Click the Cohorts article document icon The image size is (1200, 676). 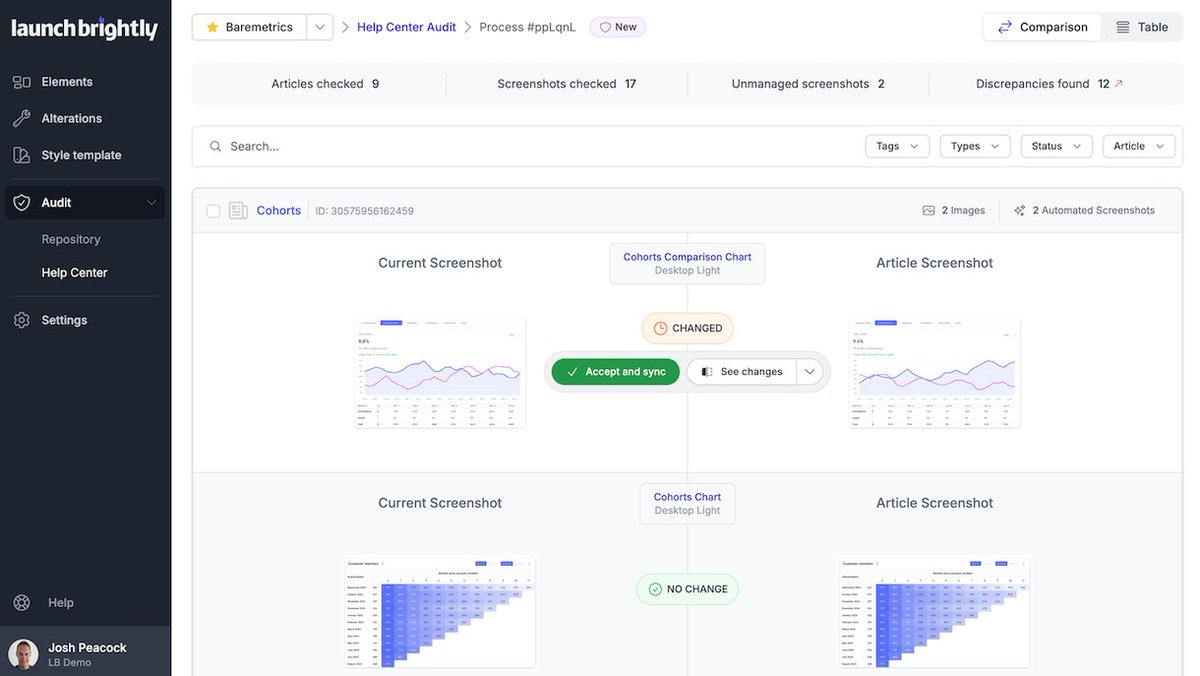[x=238, y=210]
